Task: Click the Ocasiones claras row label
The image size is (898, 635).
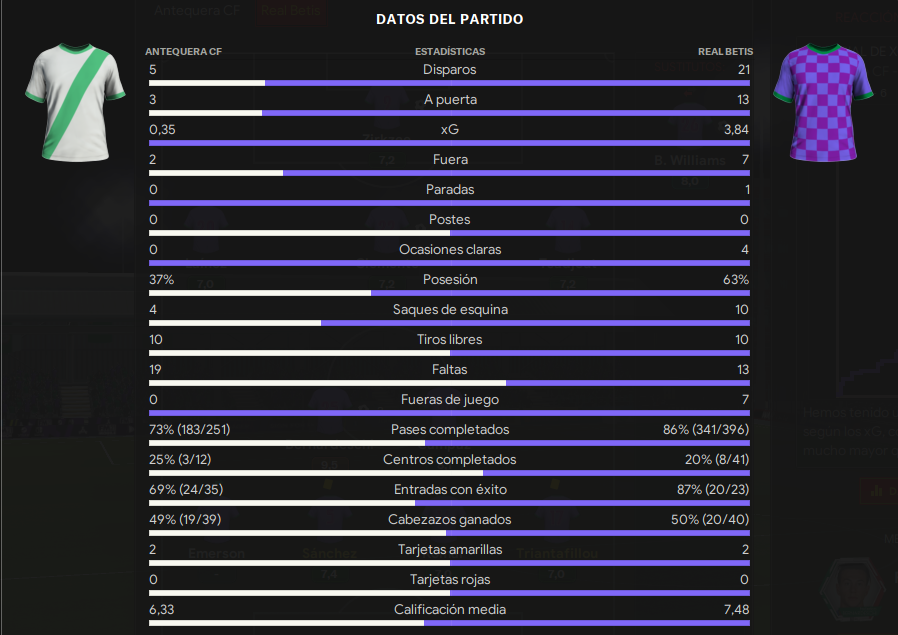Action: [450, 250]
